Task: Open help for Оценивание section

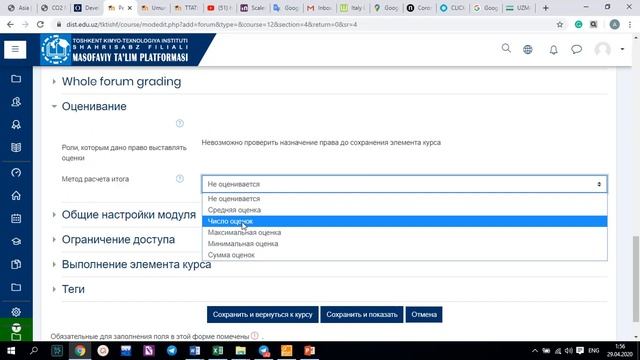Action: coord(180,123)
